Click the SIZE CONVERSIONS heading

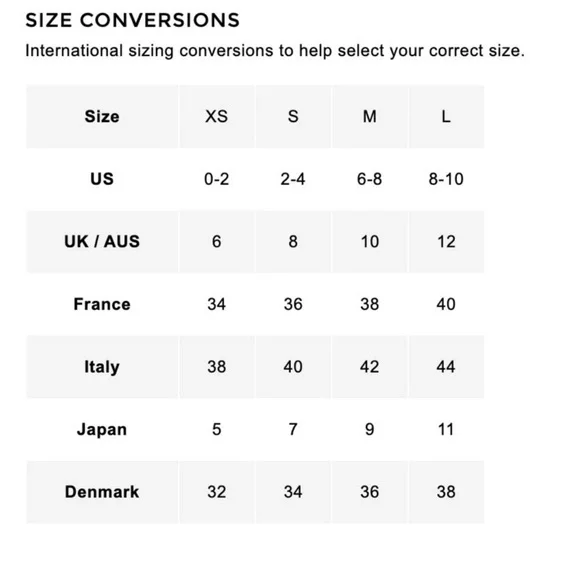click(x=132, y=20)
